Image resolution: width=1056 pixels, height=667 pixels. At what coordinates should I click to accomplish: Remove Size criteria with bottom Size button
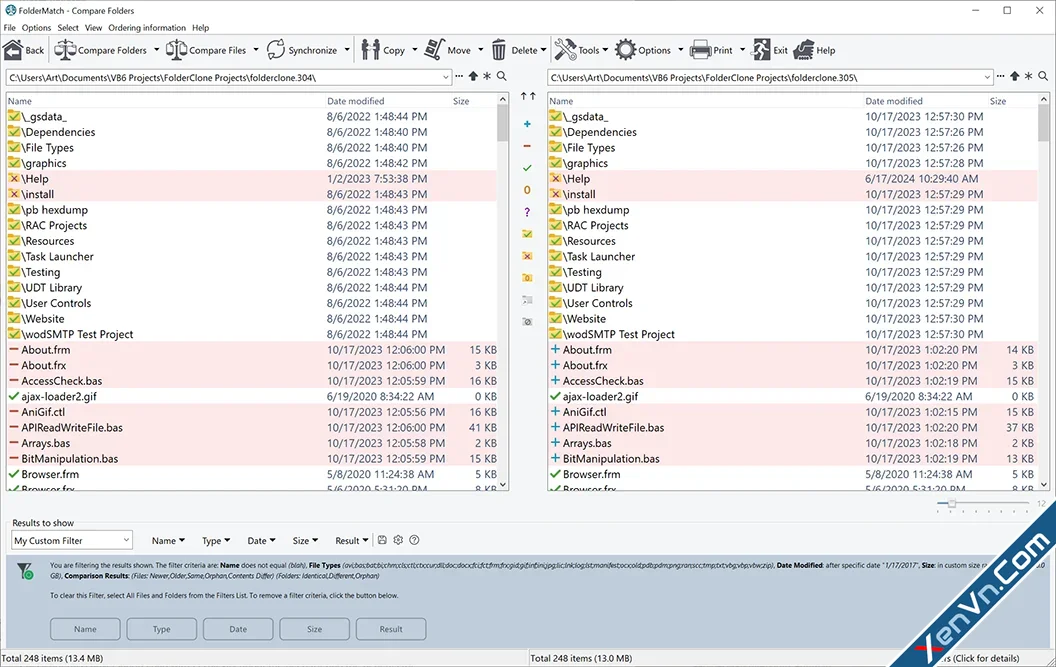(x=315, y=629)
